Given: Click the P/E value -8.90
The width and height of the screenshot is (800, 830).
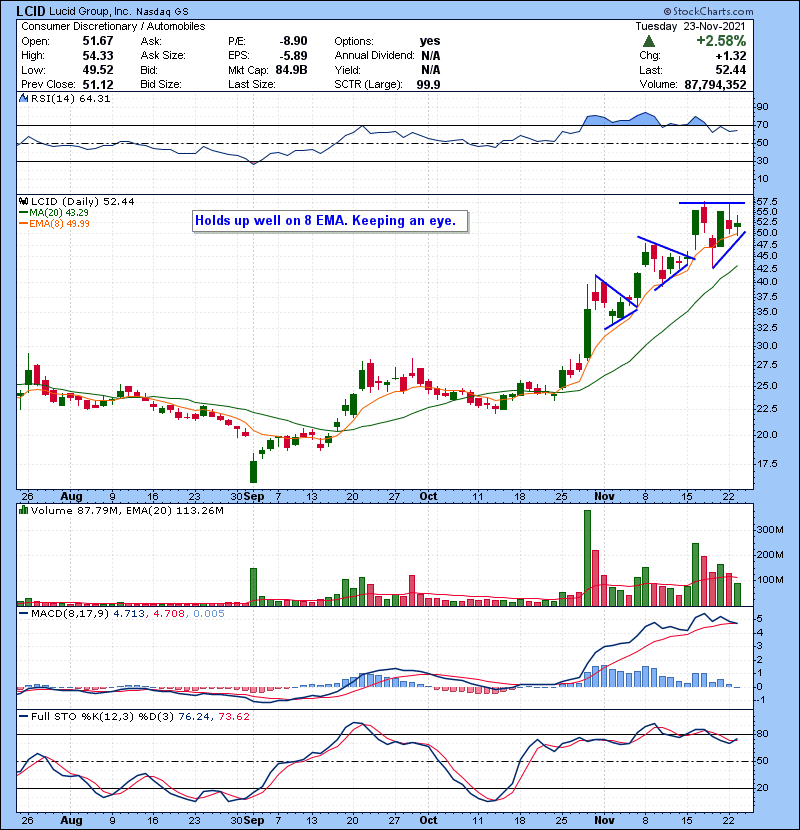Looking at the screenshot, I should (293, 41).
